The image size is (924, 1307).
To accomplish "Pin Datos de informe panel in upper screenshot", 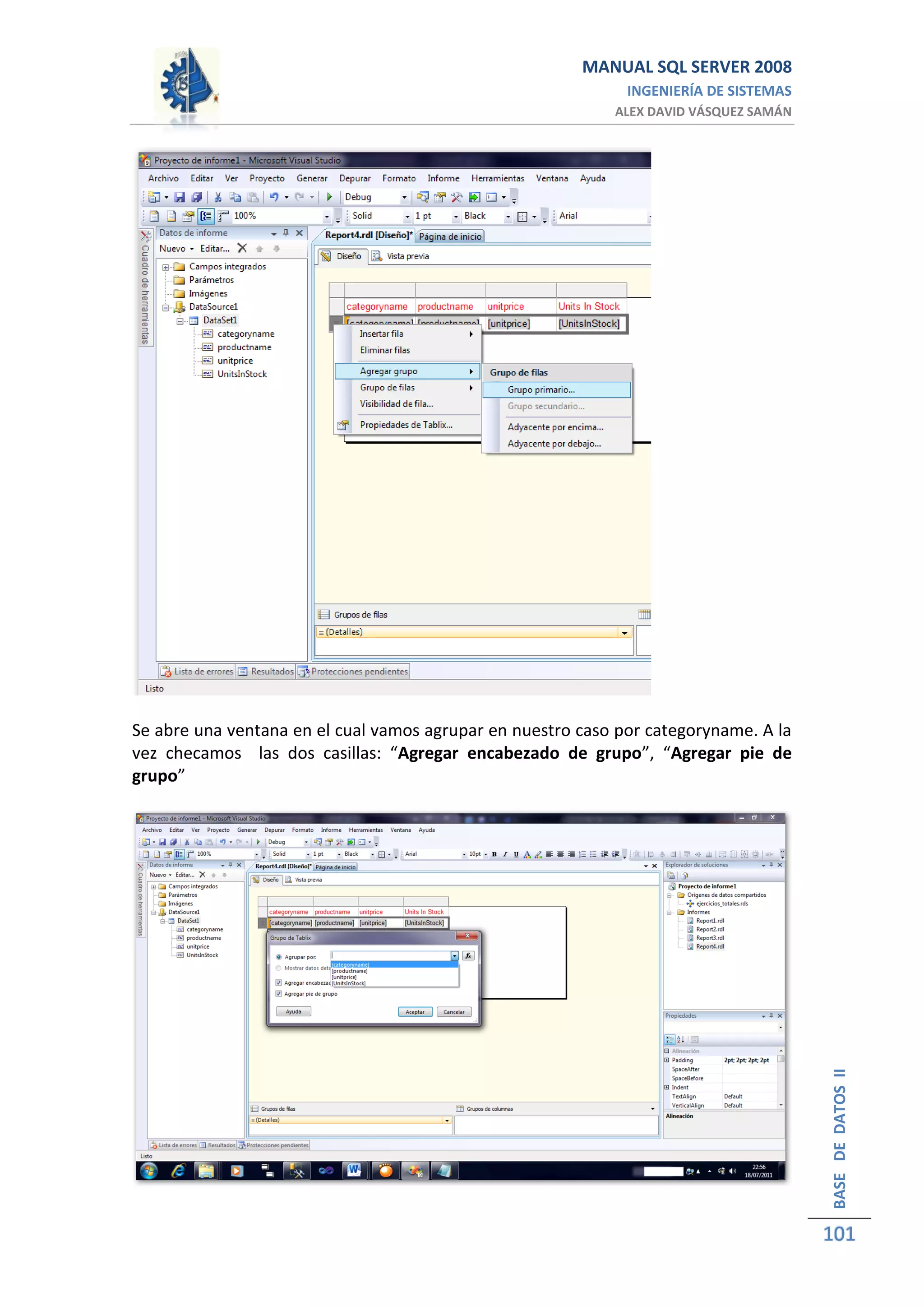I will tap(286, 233).
